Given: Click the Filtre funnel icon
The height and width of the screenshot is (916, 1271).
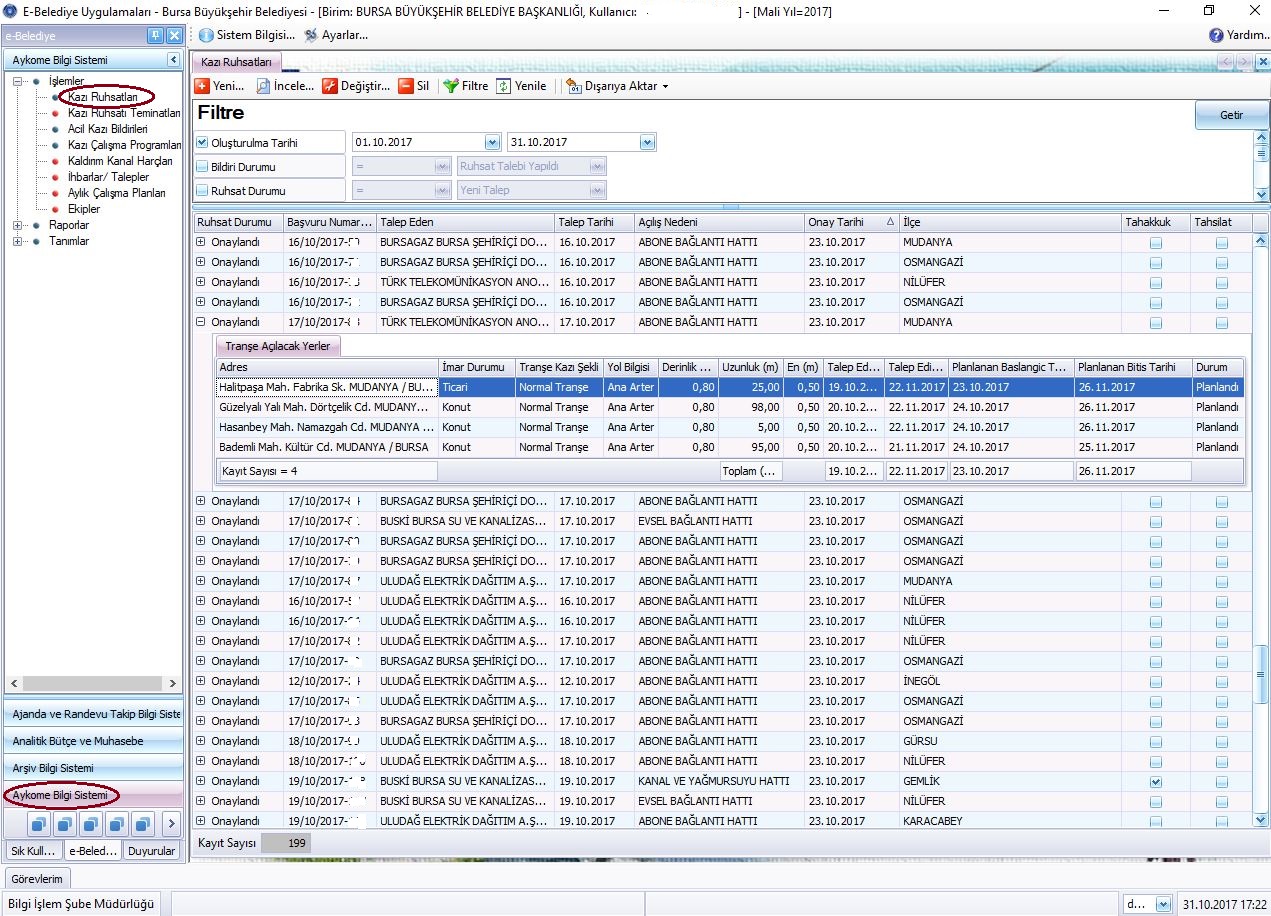Looking at the screenshot, I should pos(451,86).
